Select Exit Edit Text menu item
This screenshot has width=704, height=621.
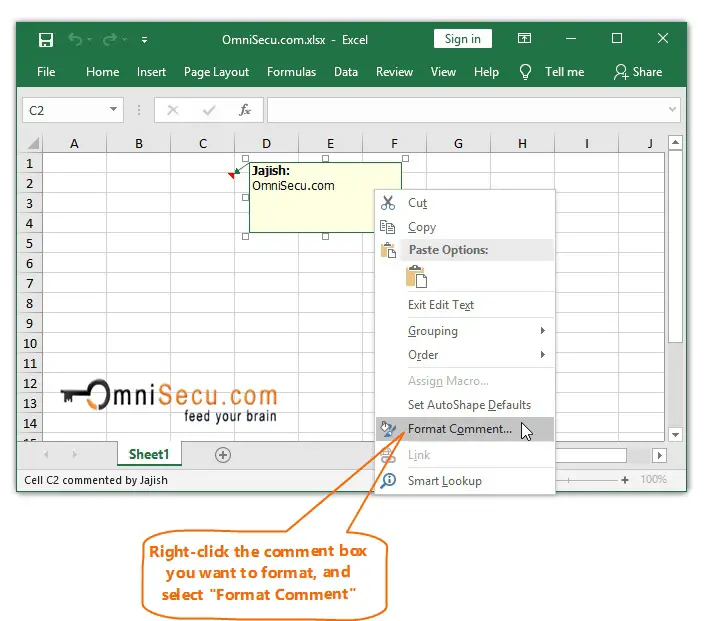click(465, 305)
